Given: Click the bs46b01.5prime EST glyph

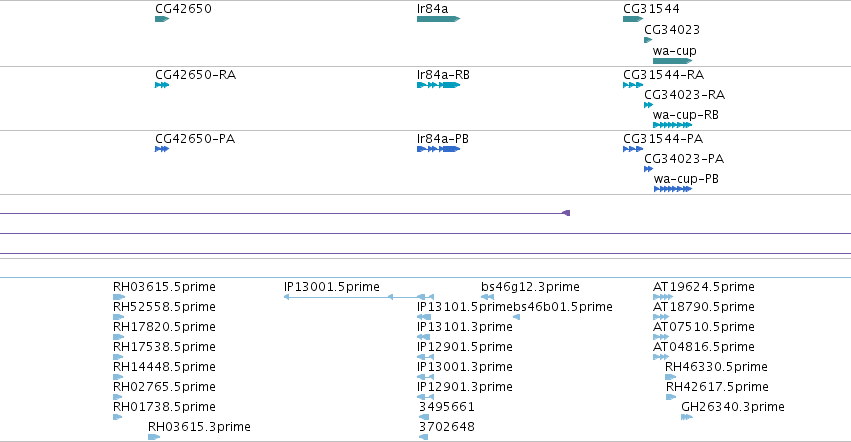Looking at the screenshot, I should tap(517, 317).
